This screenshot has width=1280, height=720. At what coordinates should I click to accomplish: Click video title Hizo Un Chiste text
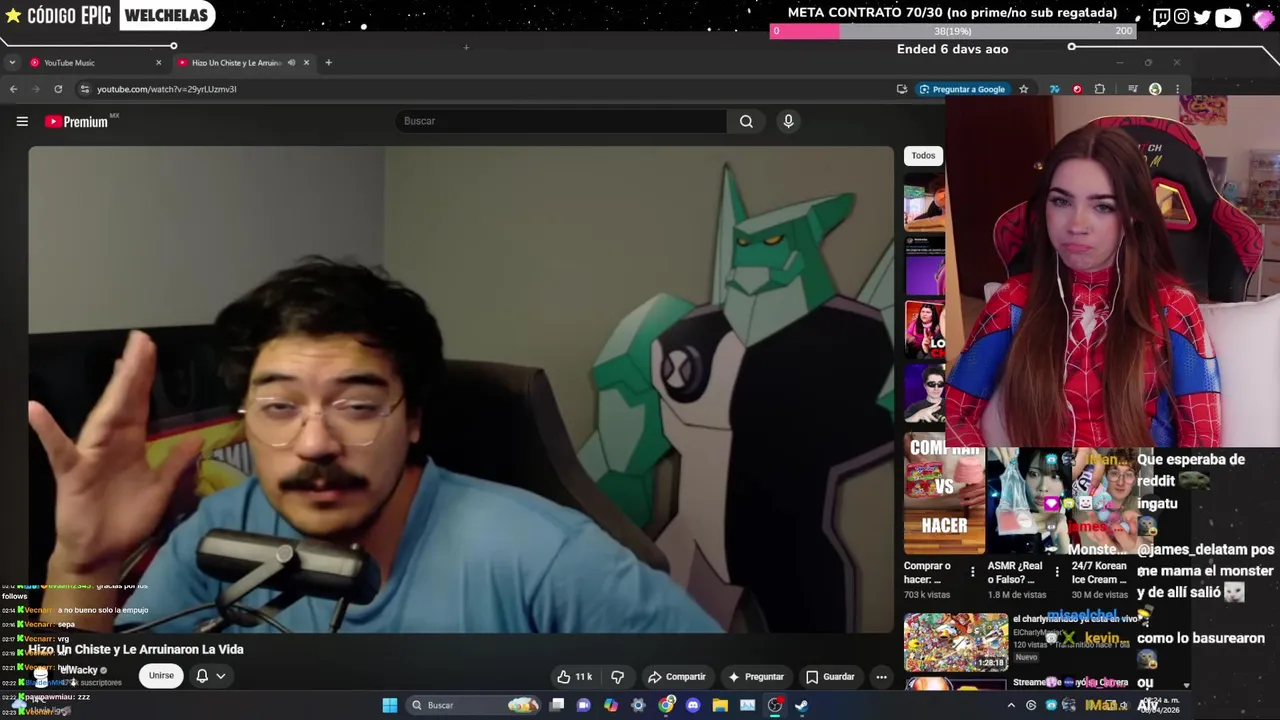click(x=136, y=649)
